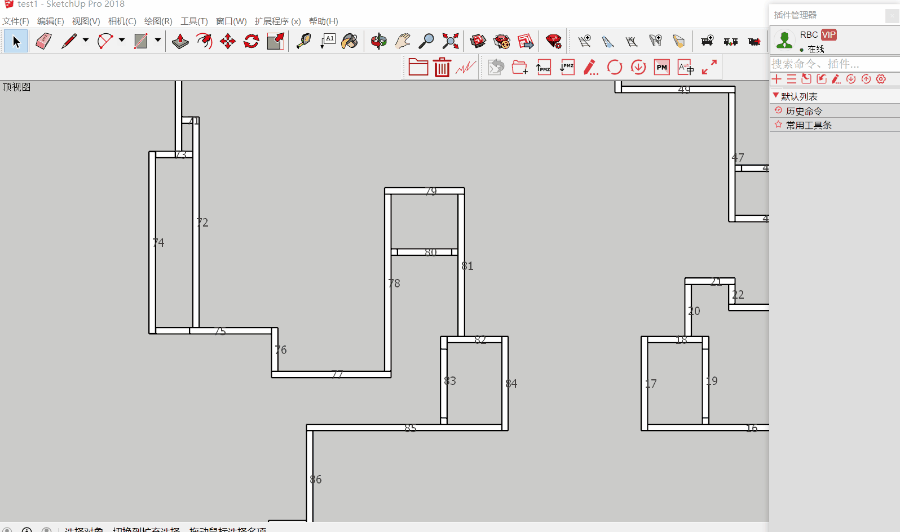The height and width of the screenshot is (532, 900).
Task: Open the shape tool dropdown arrow
Action: [157, 41]
